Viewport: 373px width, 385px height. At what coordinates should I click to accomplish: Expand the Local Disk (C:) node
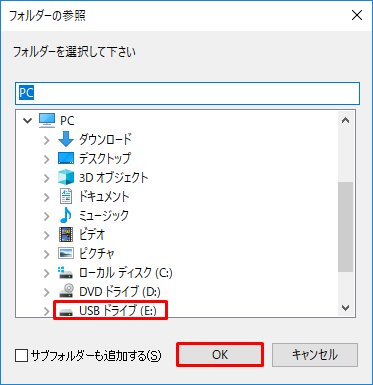tap(47, 274)
